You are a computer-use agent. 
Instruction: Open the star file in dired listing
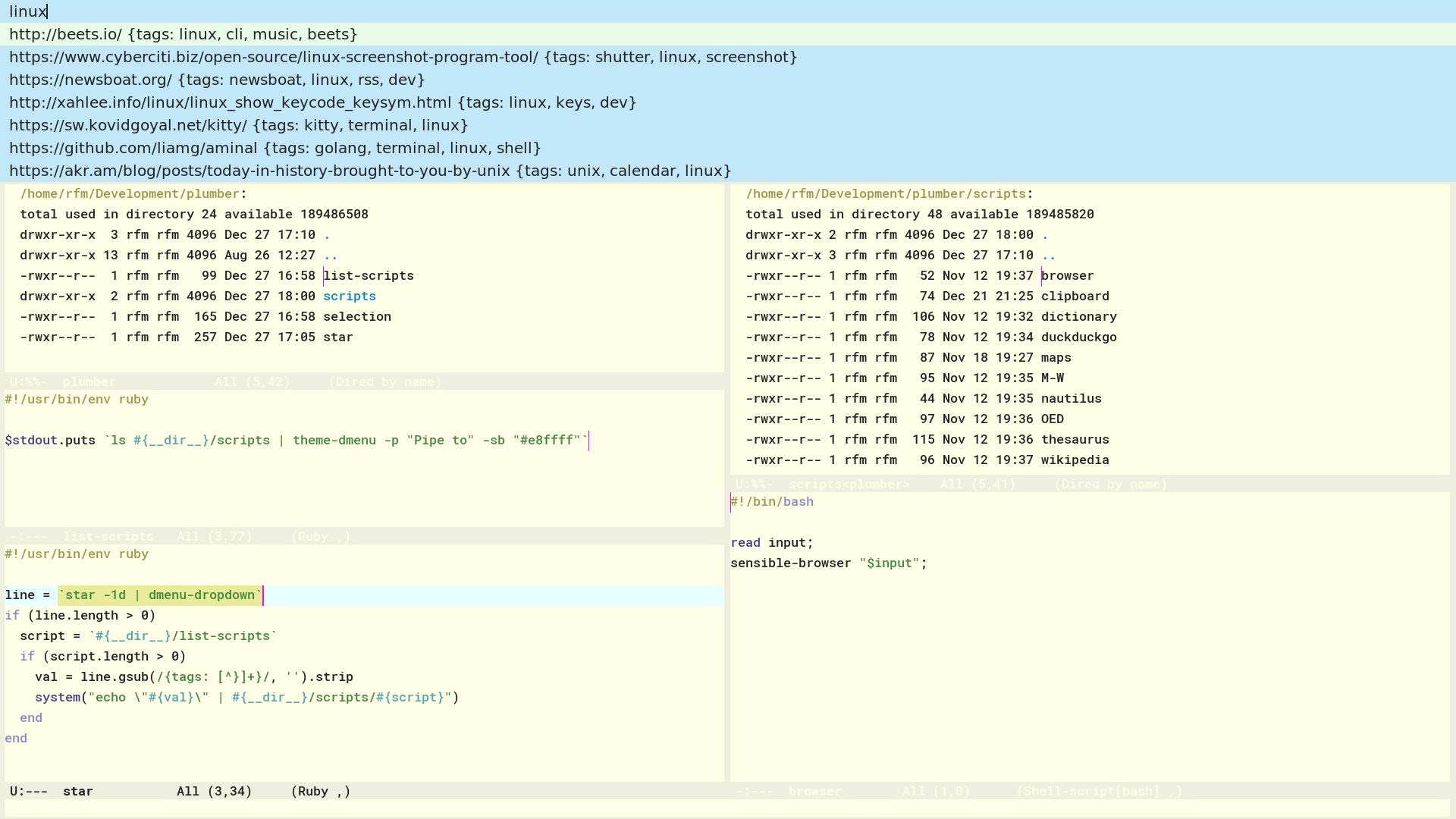coord(337,337)
